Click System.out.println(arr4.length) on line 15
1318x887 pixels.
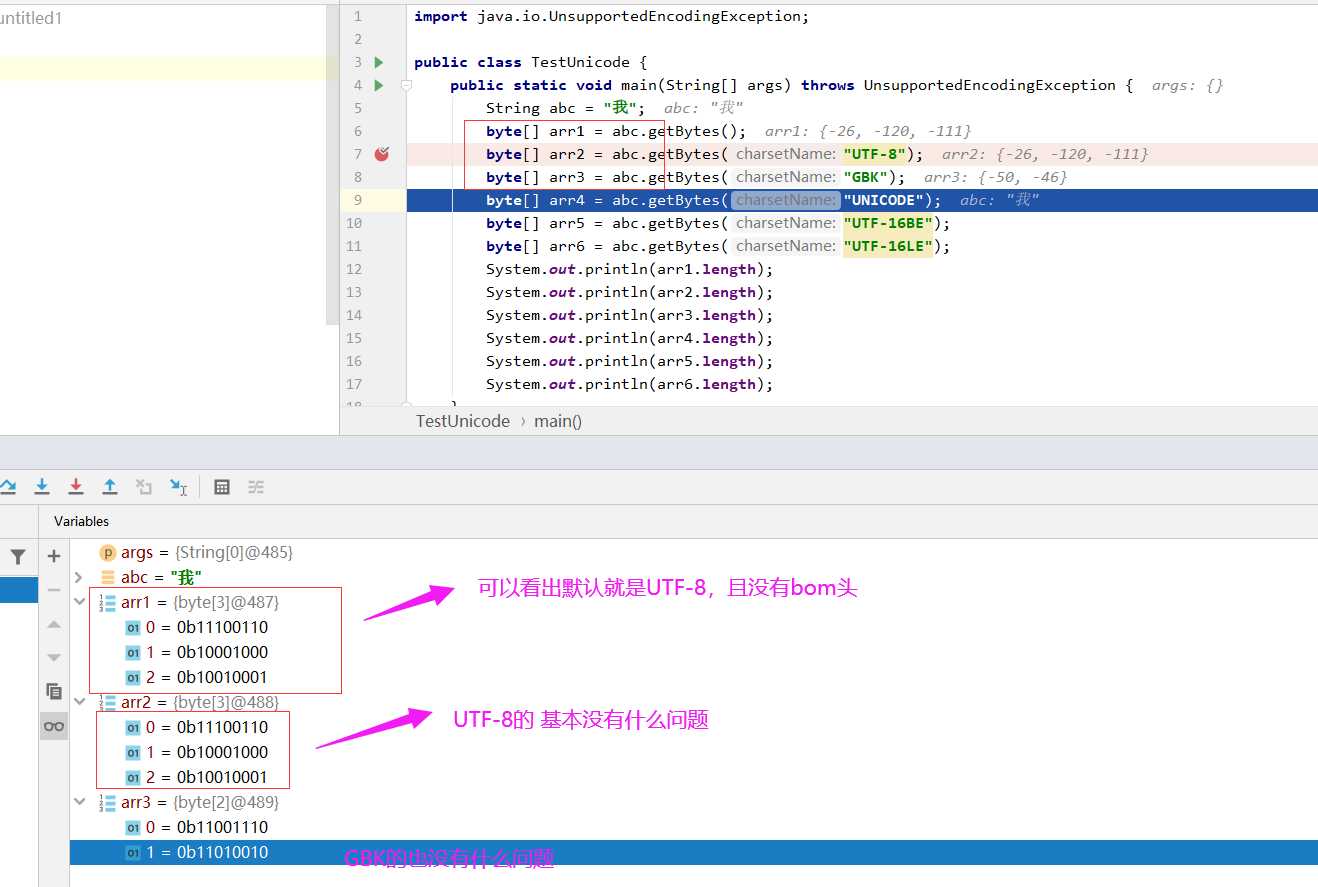click(x=630, y=338)
